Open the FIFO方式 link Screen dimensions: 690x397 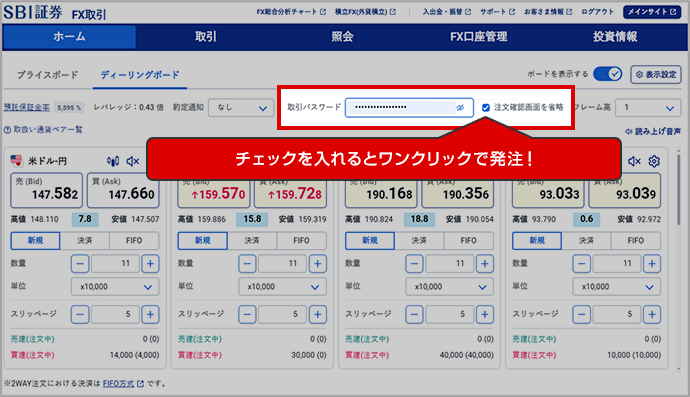click(x=118, y=384)
